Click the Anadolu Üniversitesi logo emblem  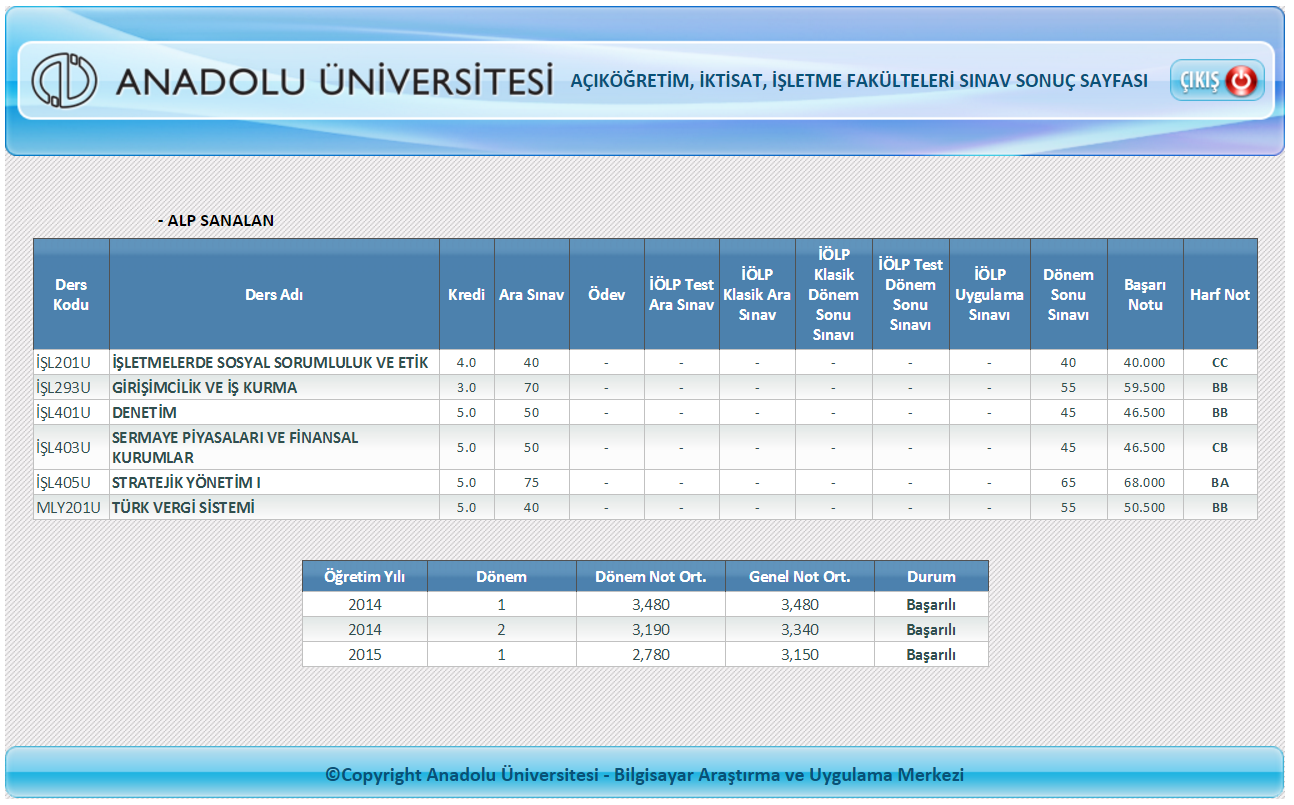(x=64, y=81)
